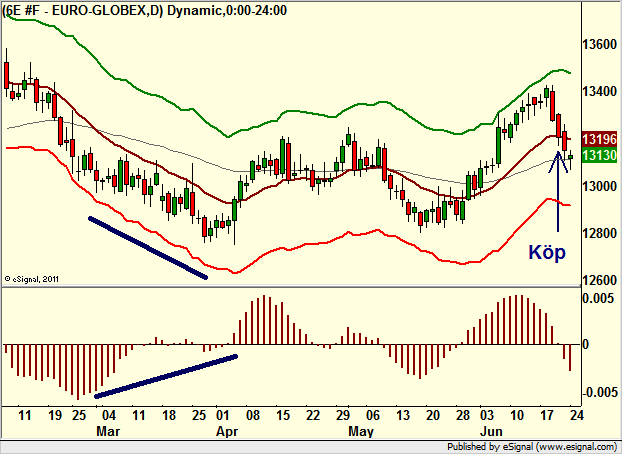Image resolution: width=622 pixels, height=454 pixels.
Task: Click the date label 24 on time axis
Action: pyautogui.click(x=576, y=416)
